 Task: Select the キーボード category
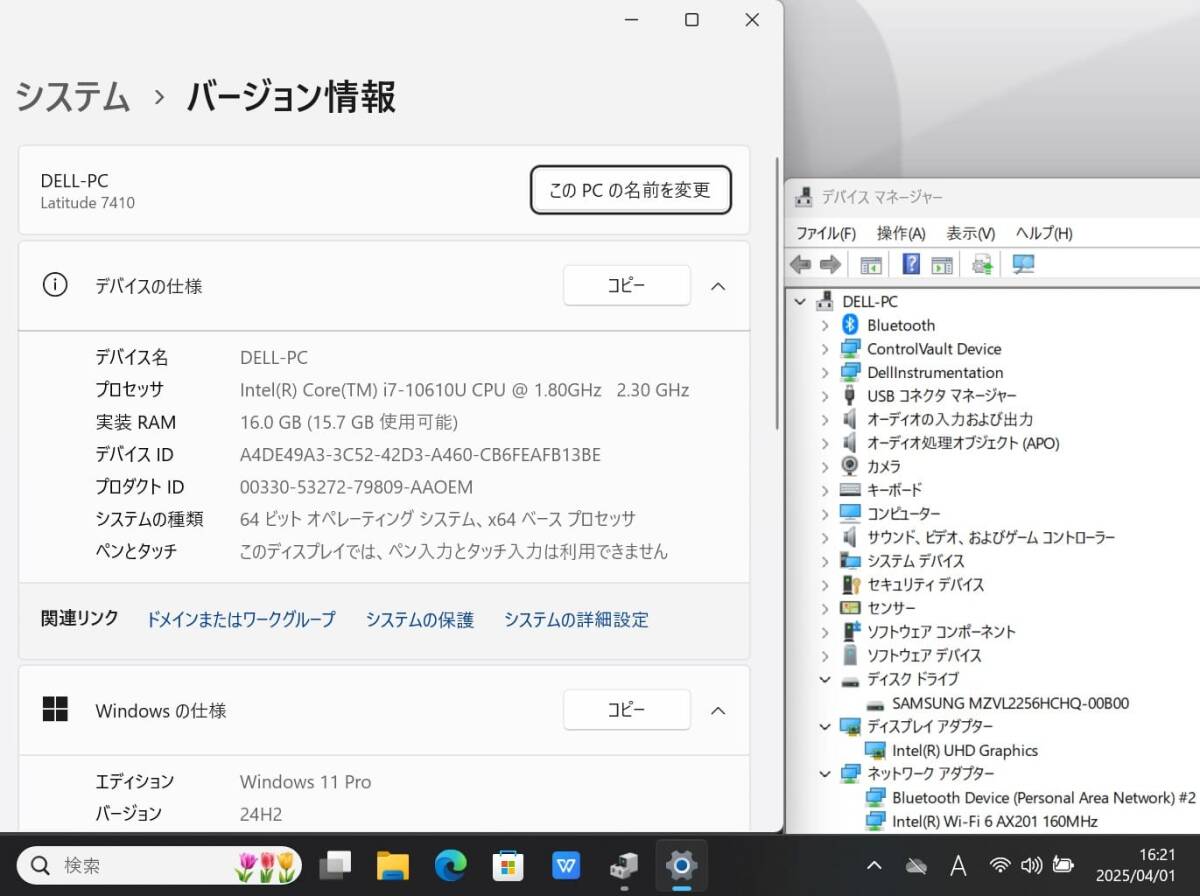[x=895, y=490]
